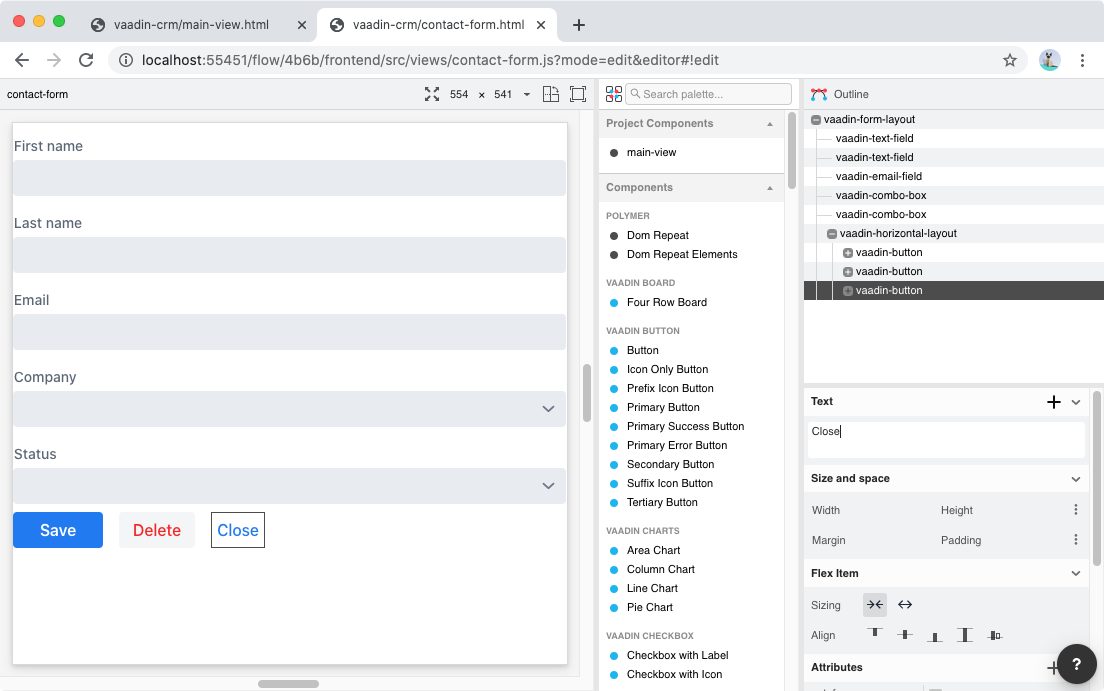Select vaadin-email-field in the Outline tree
Image resolution: width=1104 pixels, height=691 pixels.
878,177
